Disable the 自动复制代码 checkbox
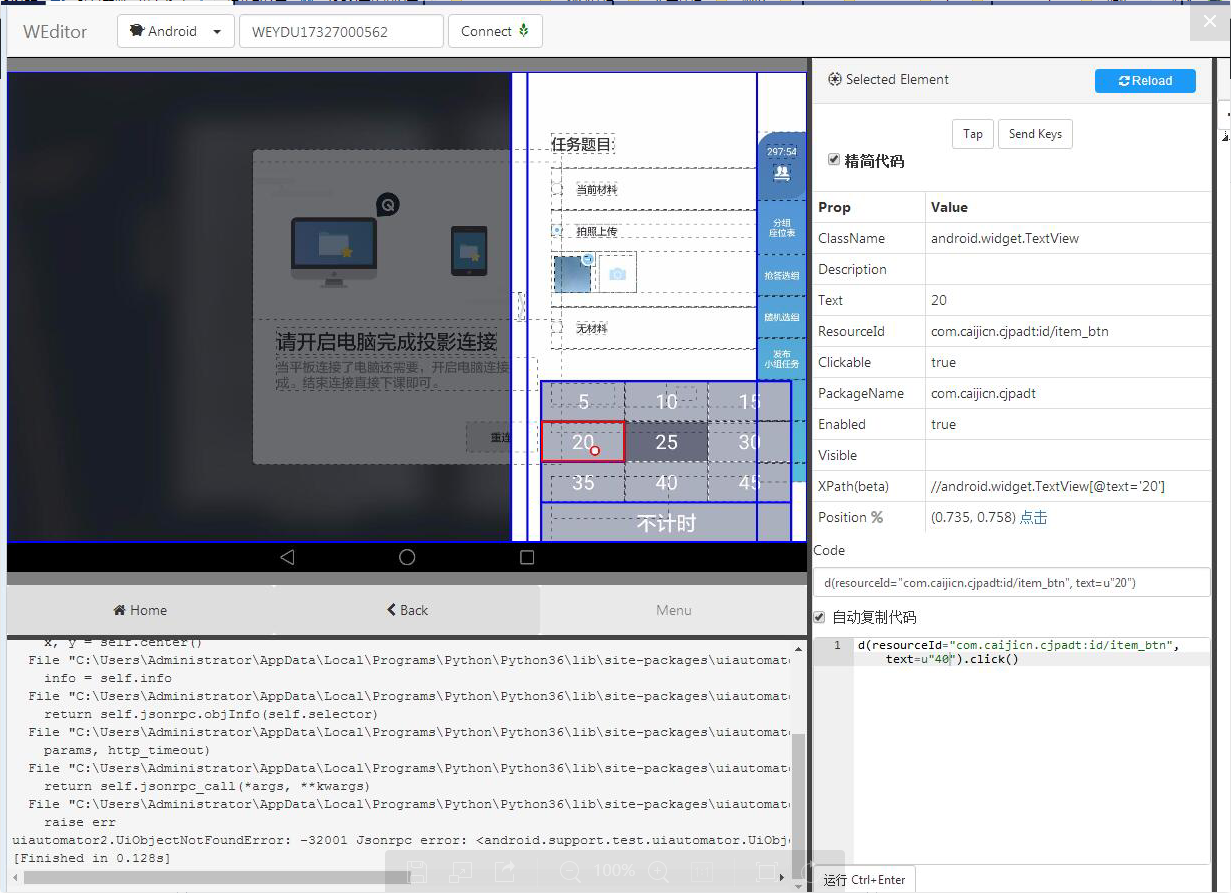 coord(820,616)
